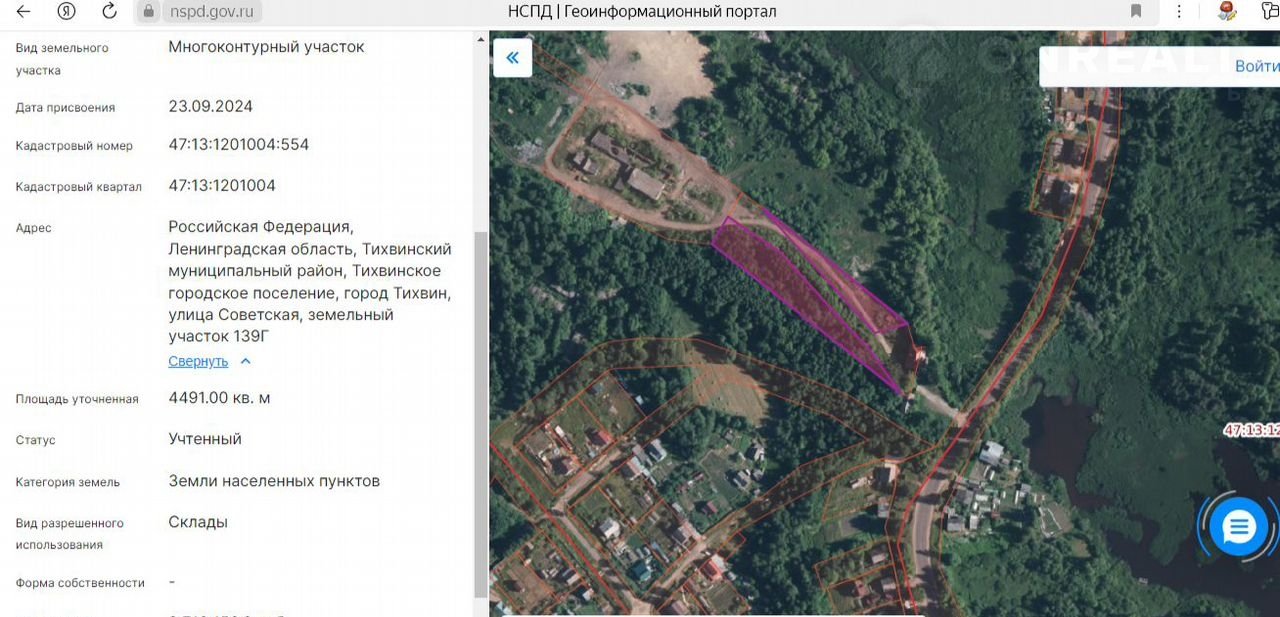
Task: Click the cadastral quarter label on map
Action: (x=1252, y=430)
